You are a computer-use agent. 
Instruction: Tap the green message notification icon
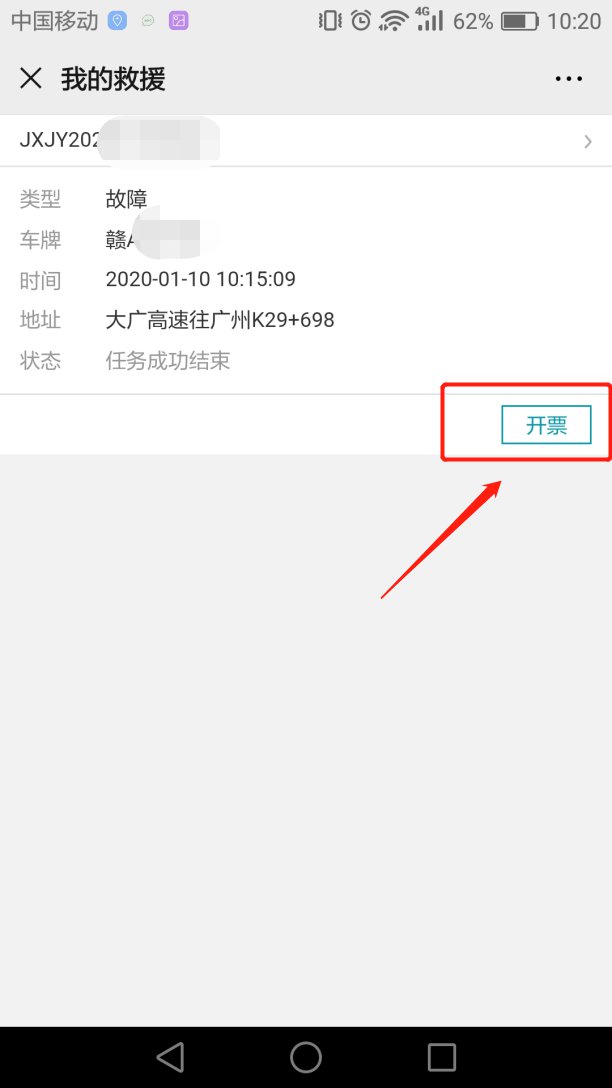pyautogui.click(x=148, y=21)
